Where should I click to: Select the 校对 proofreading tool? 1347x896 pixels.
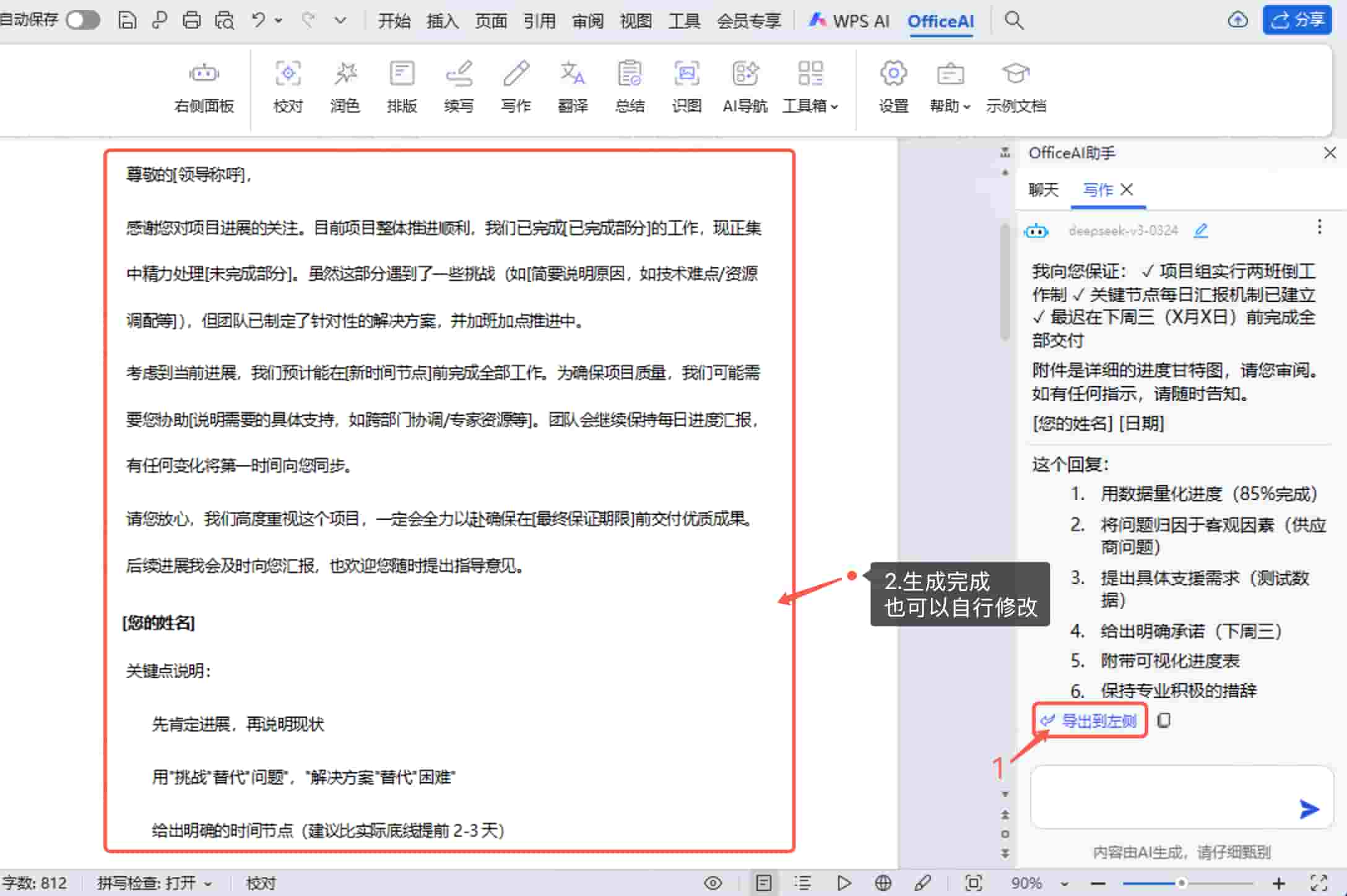point(287,87)
